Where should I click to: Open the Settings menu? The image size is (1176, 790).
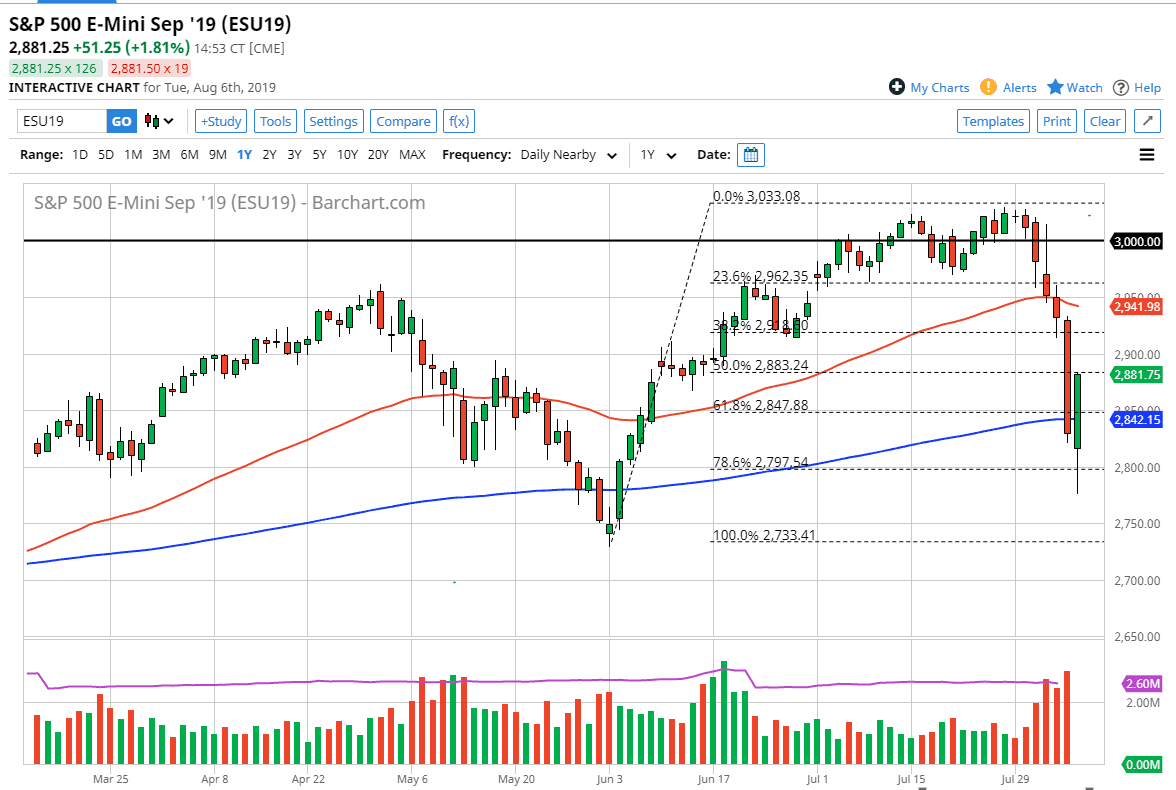[x=333, y=120]
